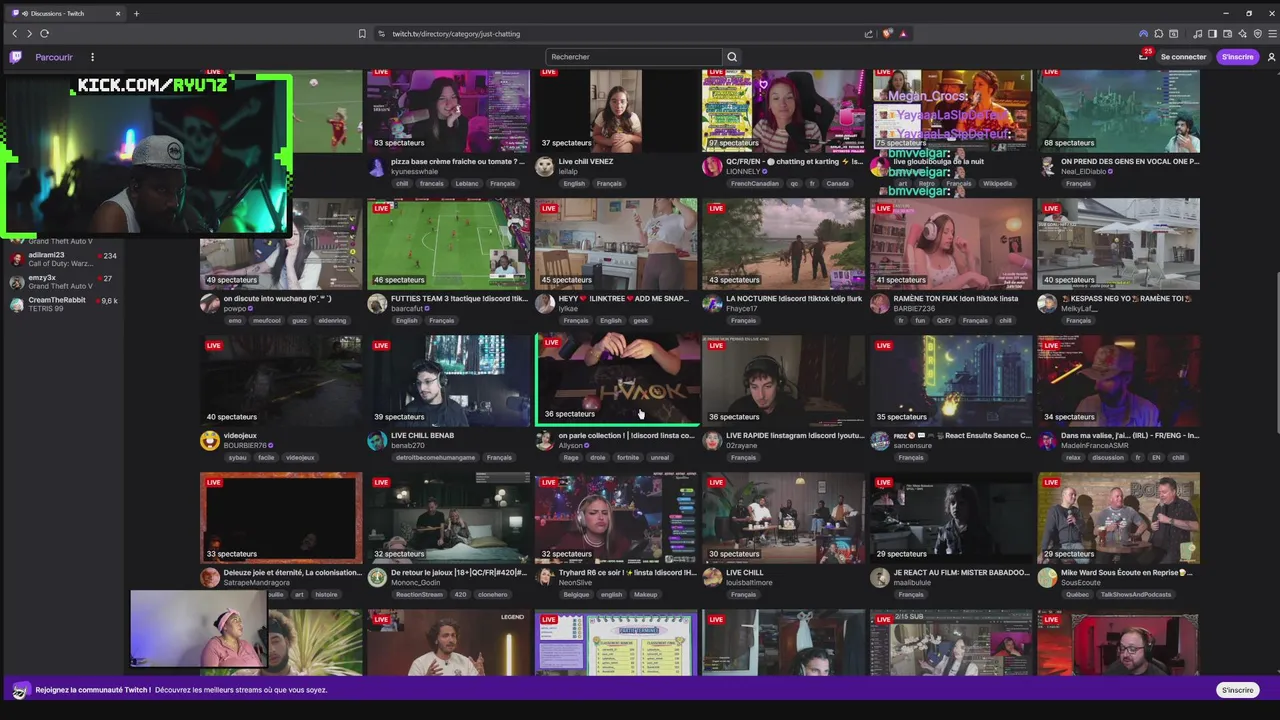1280x720 pixels.
Task: Select the FrenchCanadian tag under LIONNELY
Action: (754, 184)
